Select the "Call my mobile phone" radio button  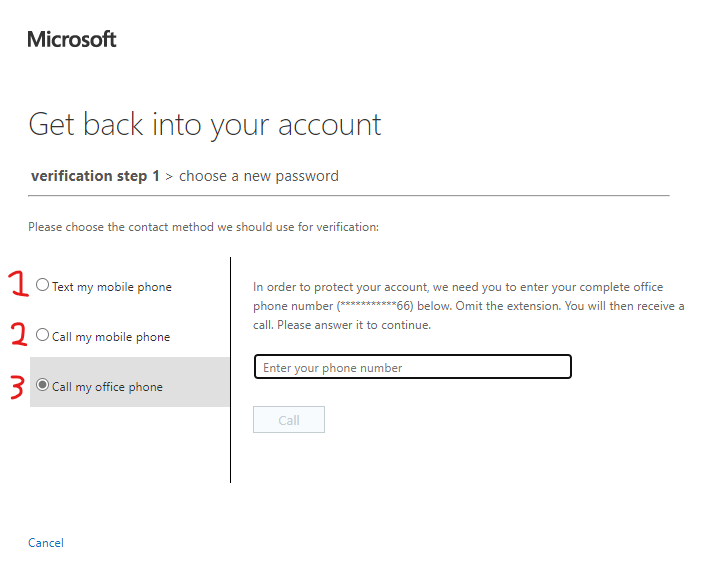click(42, 335)
